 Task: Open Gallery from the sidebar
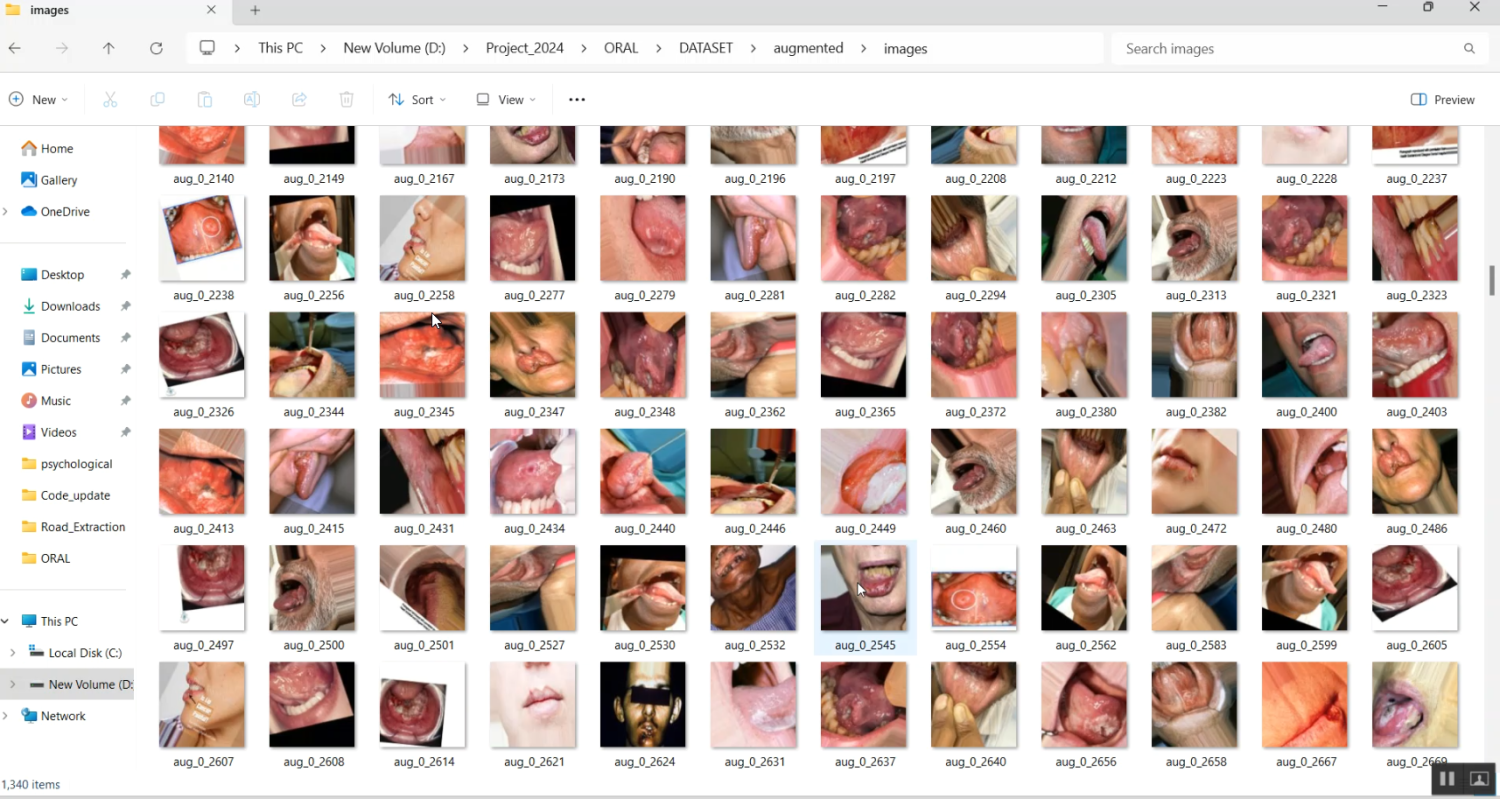coord(58,180)
